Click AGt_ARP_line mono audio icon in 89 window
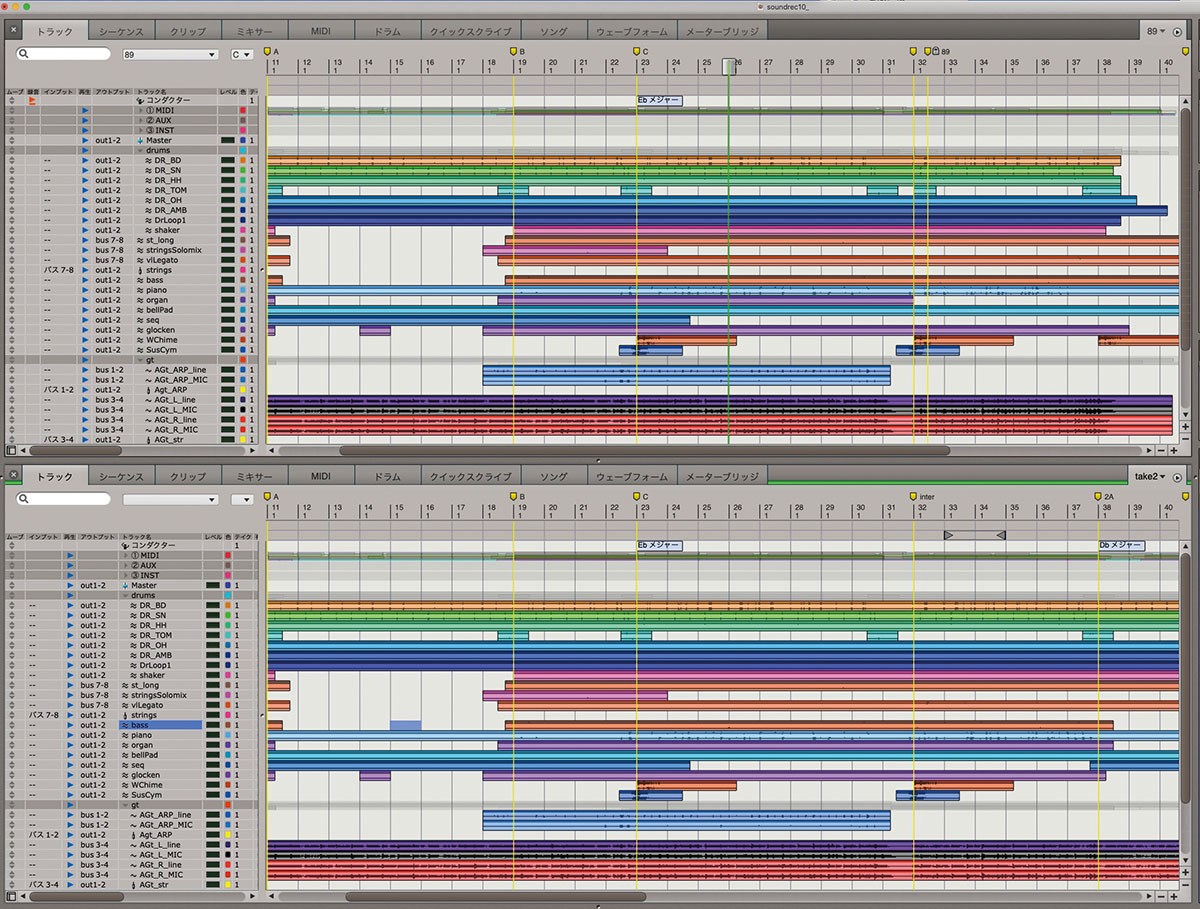 148,371
